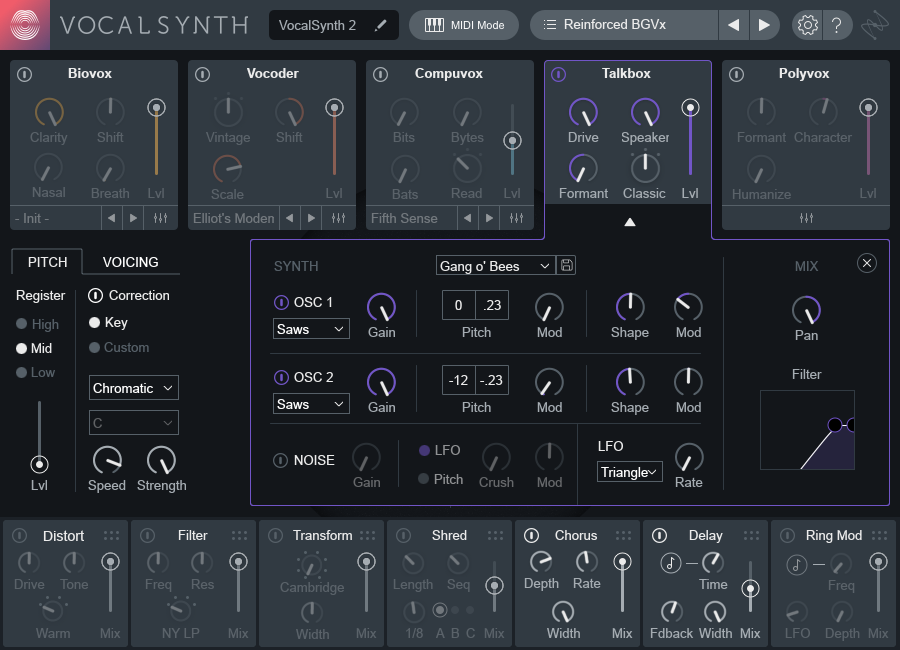This screenshot has width=900, height=650.
Task: Go to previous global preset
Action: coord(734,25)
